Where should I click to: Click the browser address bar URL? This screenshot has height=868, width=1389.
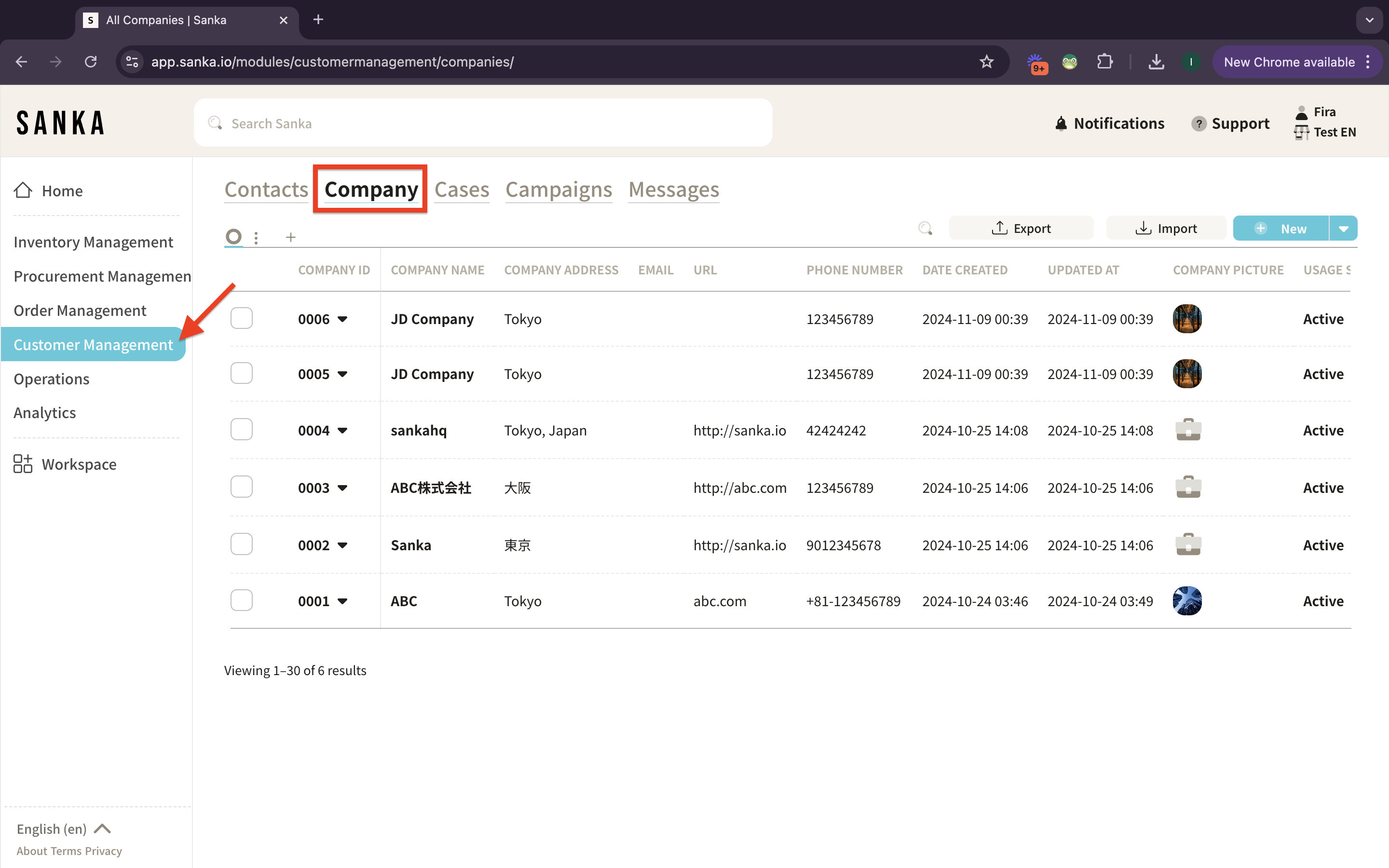click(x=332, y=61)
